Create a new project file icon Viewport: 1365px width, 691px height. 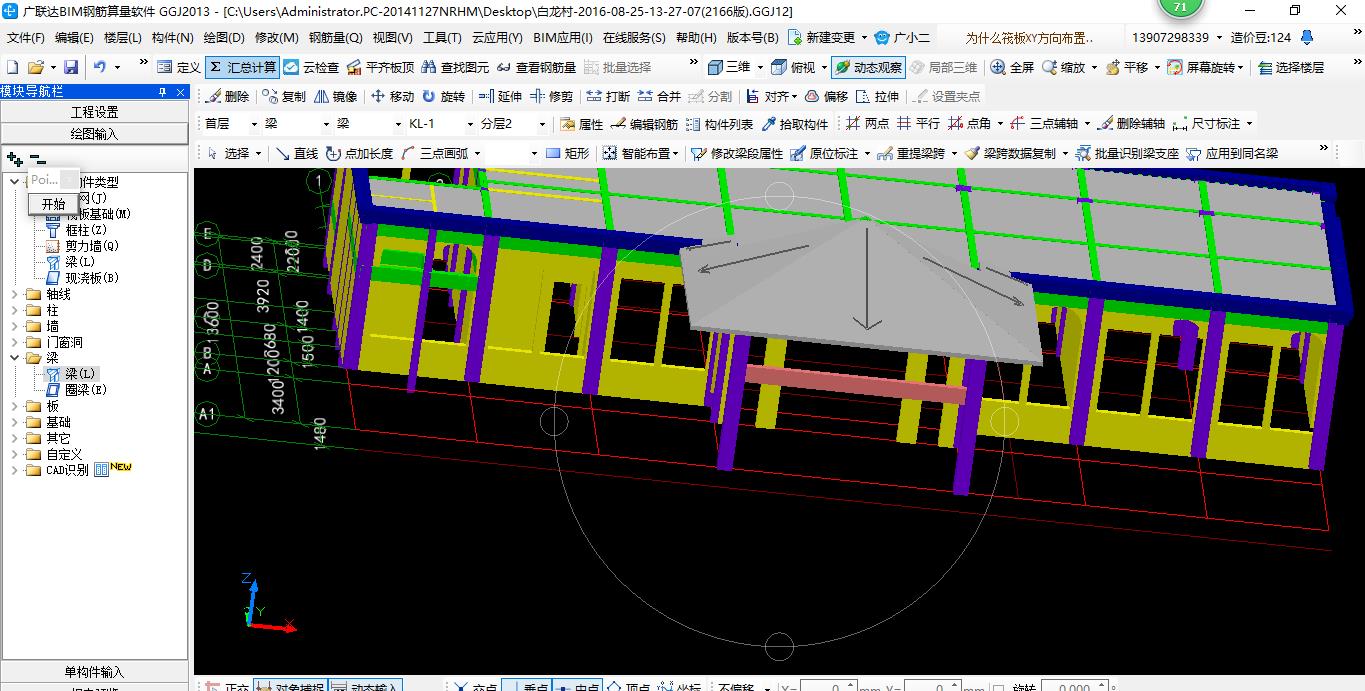13,67
